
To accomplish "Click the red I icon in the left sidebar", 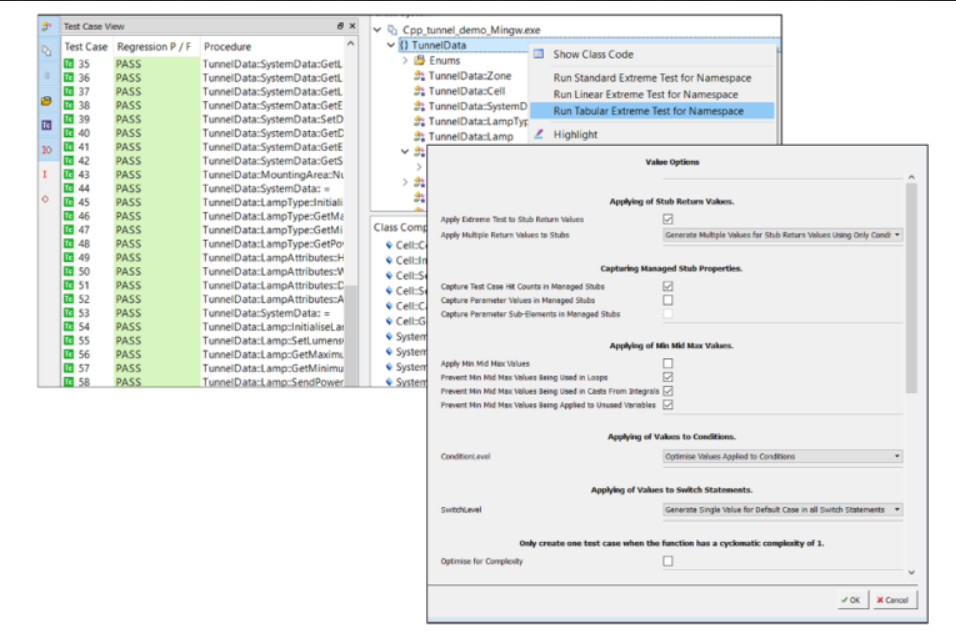I will pyautogui.click(x=45, y=174).
